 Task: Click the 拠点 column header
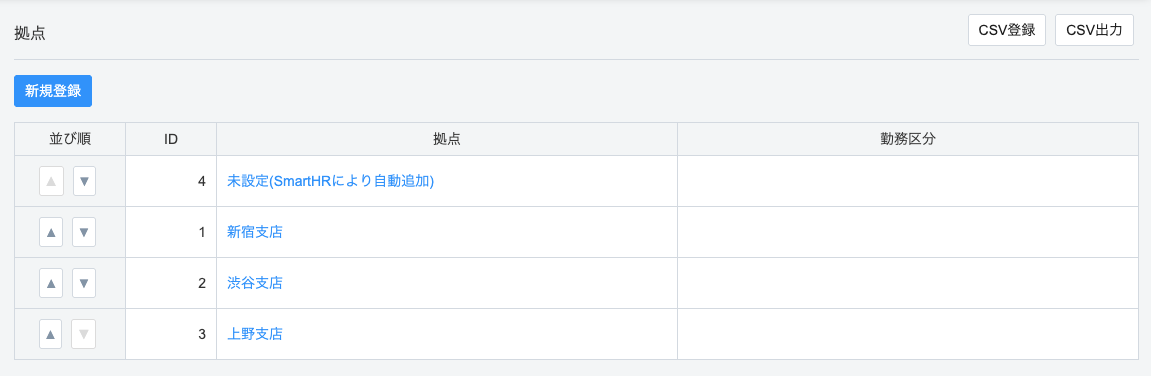click(x=447, y=139)
